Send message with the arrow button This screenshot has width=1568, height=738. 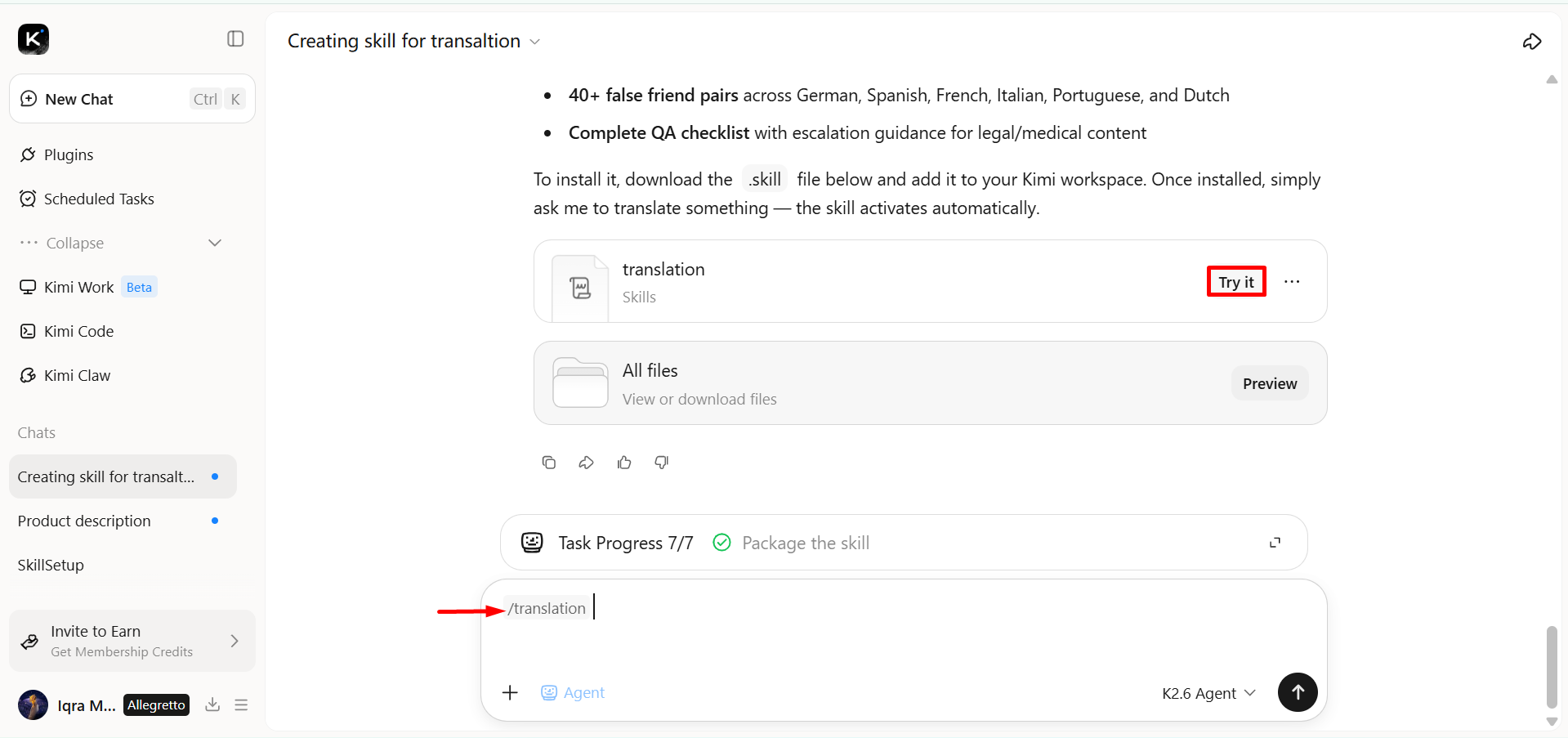[1298, 692]
